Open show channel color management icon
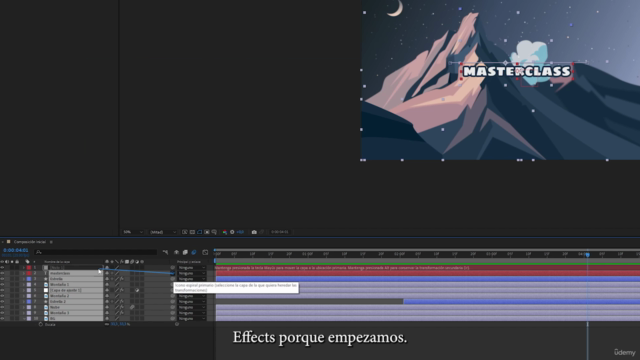 [224, 232]
